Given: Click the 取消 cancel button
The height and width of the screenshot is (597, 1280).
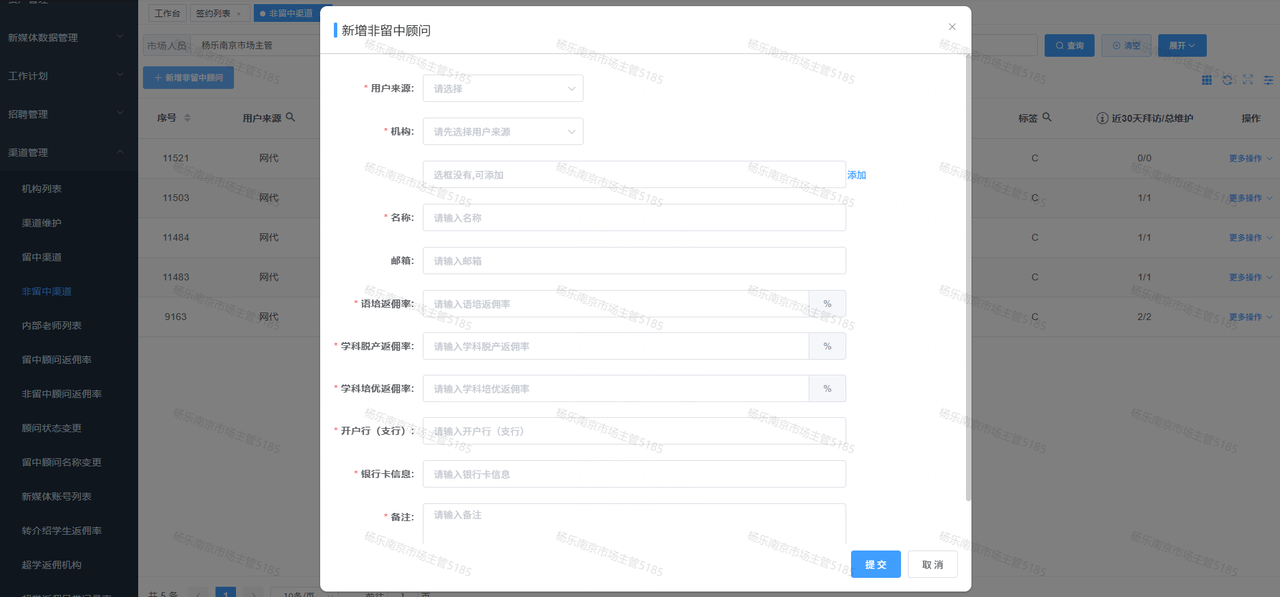Looking at the screenshot, I should [x=932, y=564].
